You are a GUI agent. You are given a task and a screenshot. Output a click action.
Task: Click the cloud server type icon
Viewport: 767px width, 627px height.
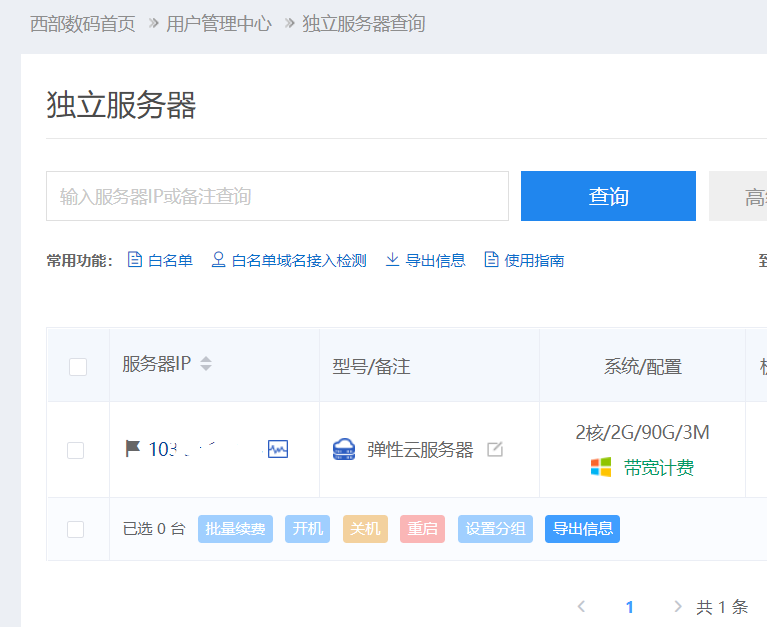[x=344, y=450]
